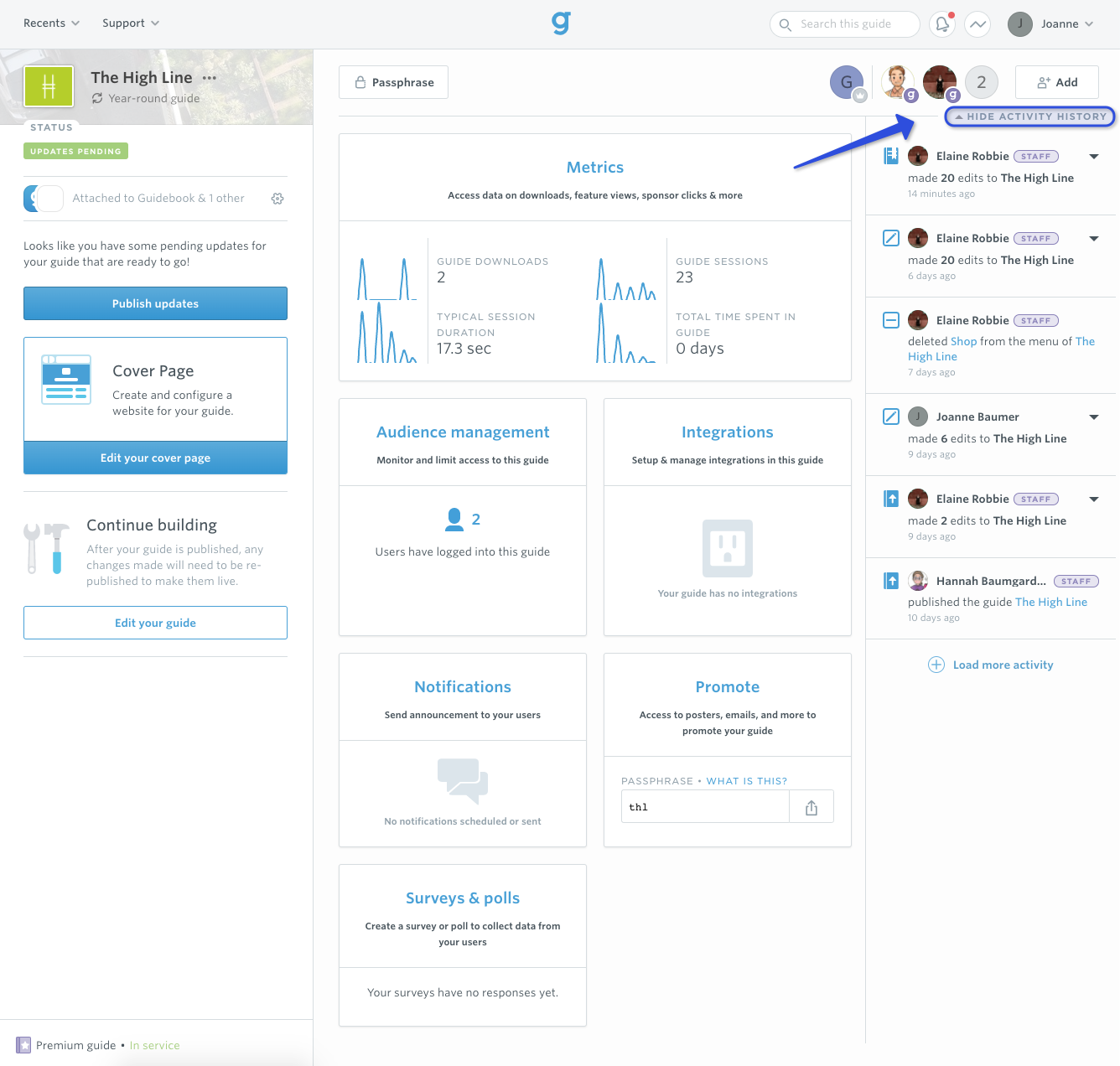Click Edit your cover page button
This screenshot has height=1066, width=1120.
(x=155, y=458)
